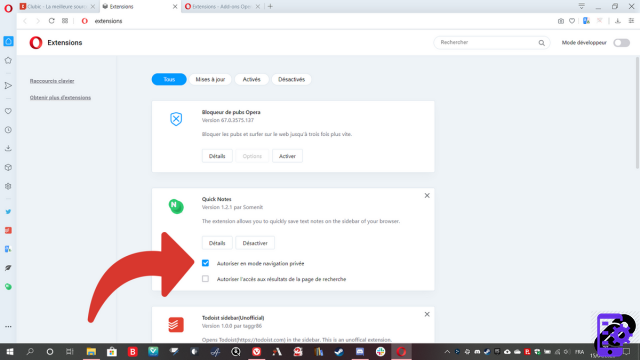Viewport: 640px width, 360px height.
Task: Open File Explorer from taskbar
Action: click(x=91, y=351)
